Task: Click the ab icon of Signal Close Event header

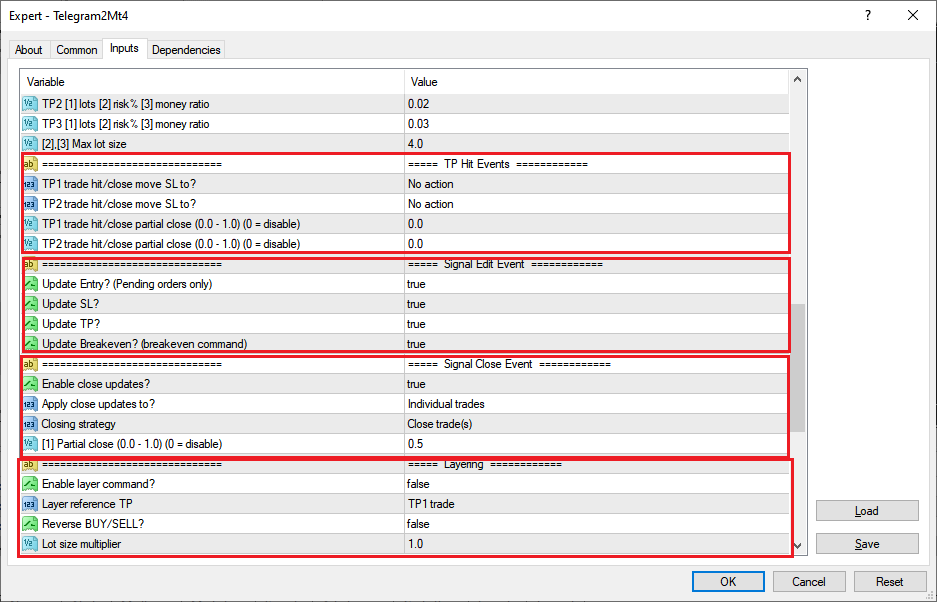Action: (x=30, y=364)
